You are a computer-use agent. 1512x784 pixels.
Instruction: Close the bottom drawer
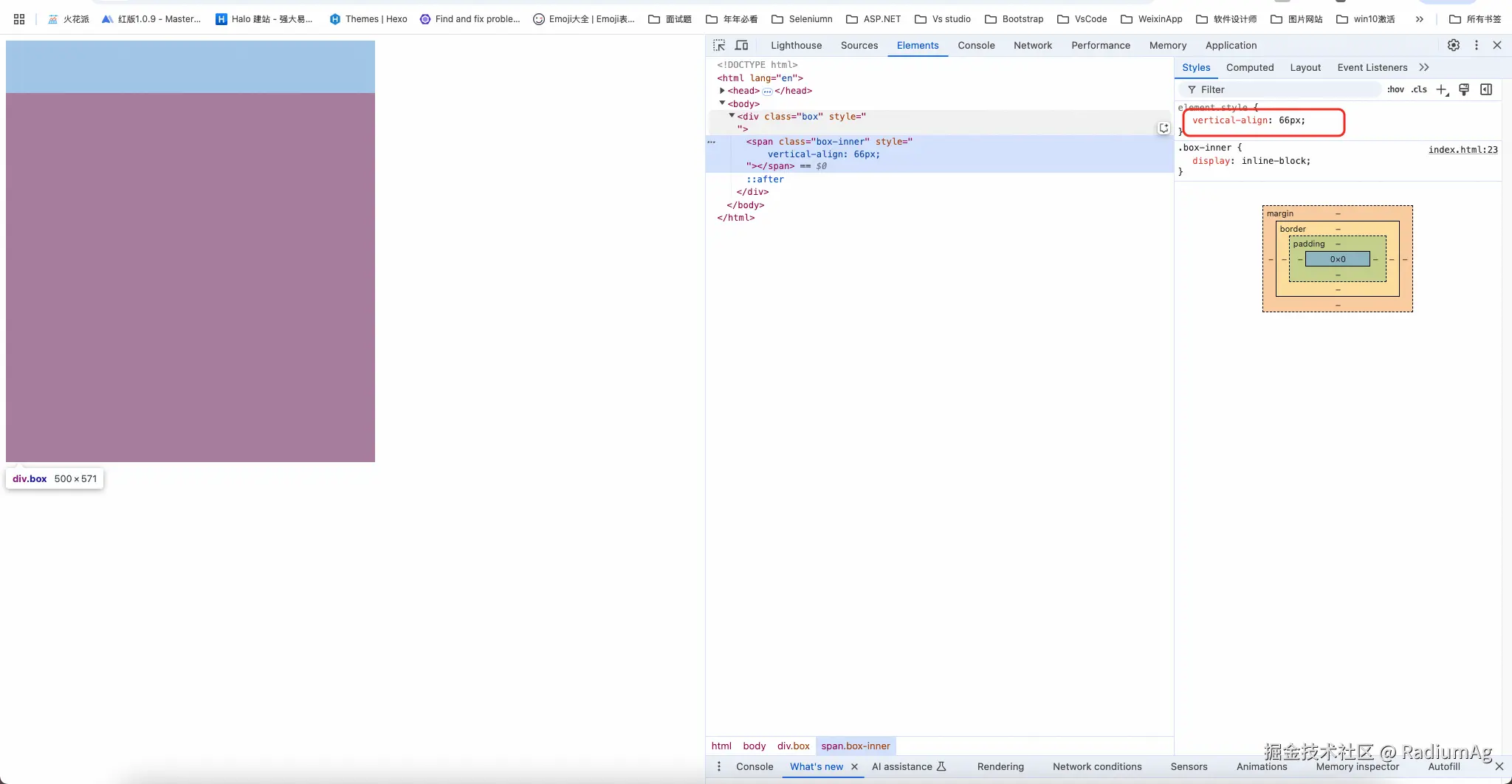point(1499,766)
